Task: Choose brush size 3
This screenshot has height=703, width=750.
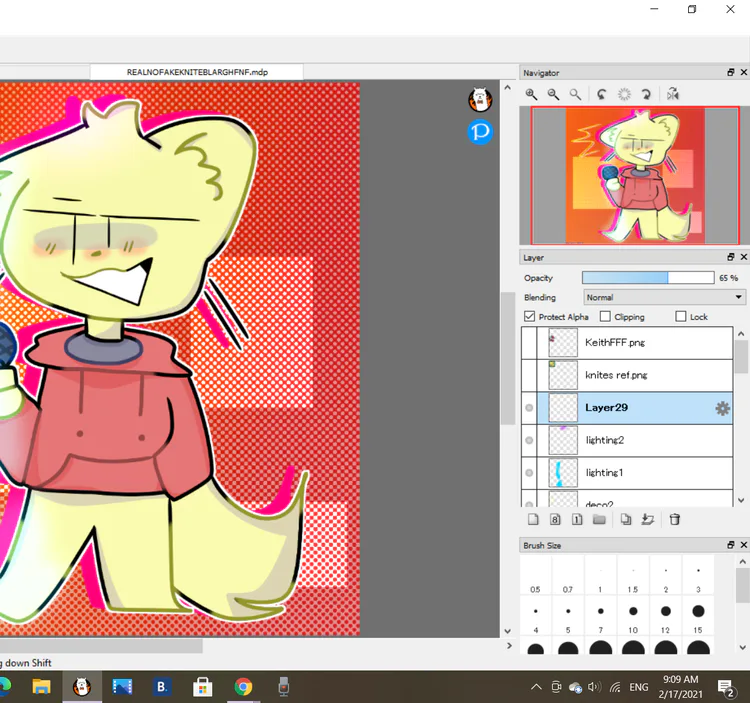Action: (x=698, y=576)
